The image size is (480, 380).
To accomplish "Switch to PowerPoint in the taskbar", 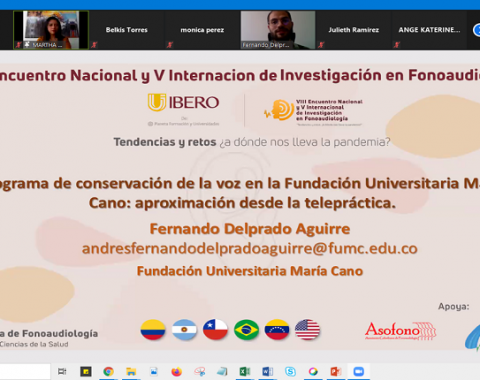I will pyautogui.click(x=336, y=371).
